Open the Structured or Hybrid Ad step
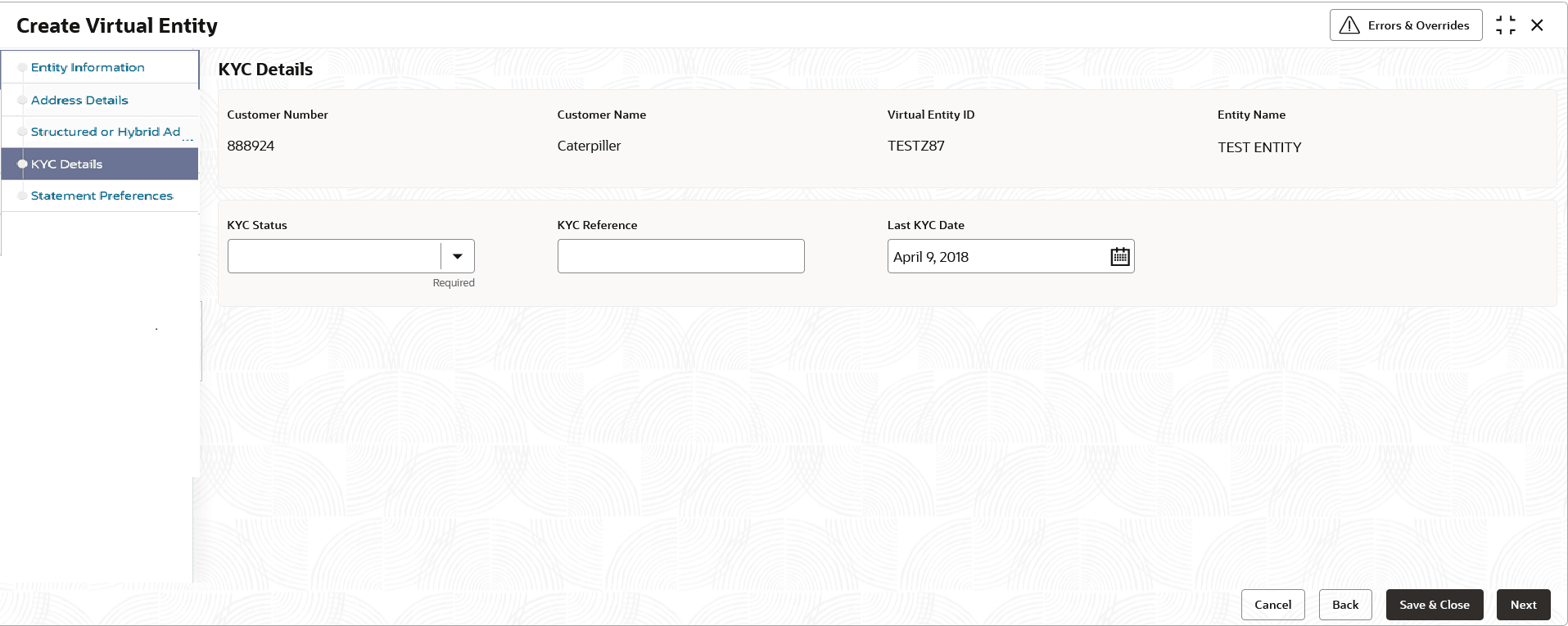 click(105, 132)
